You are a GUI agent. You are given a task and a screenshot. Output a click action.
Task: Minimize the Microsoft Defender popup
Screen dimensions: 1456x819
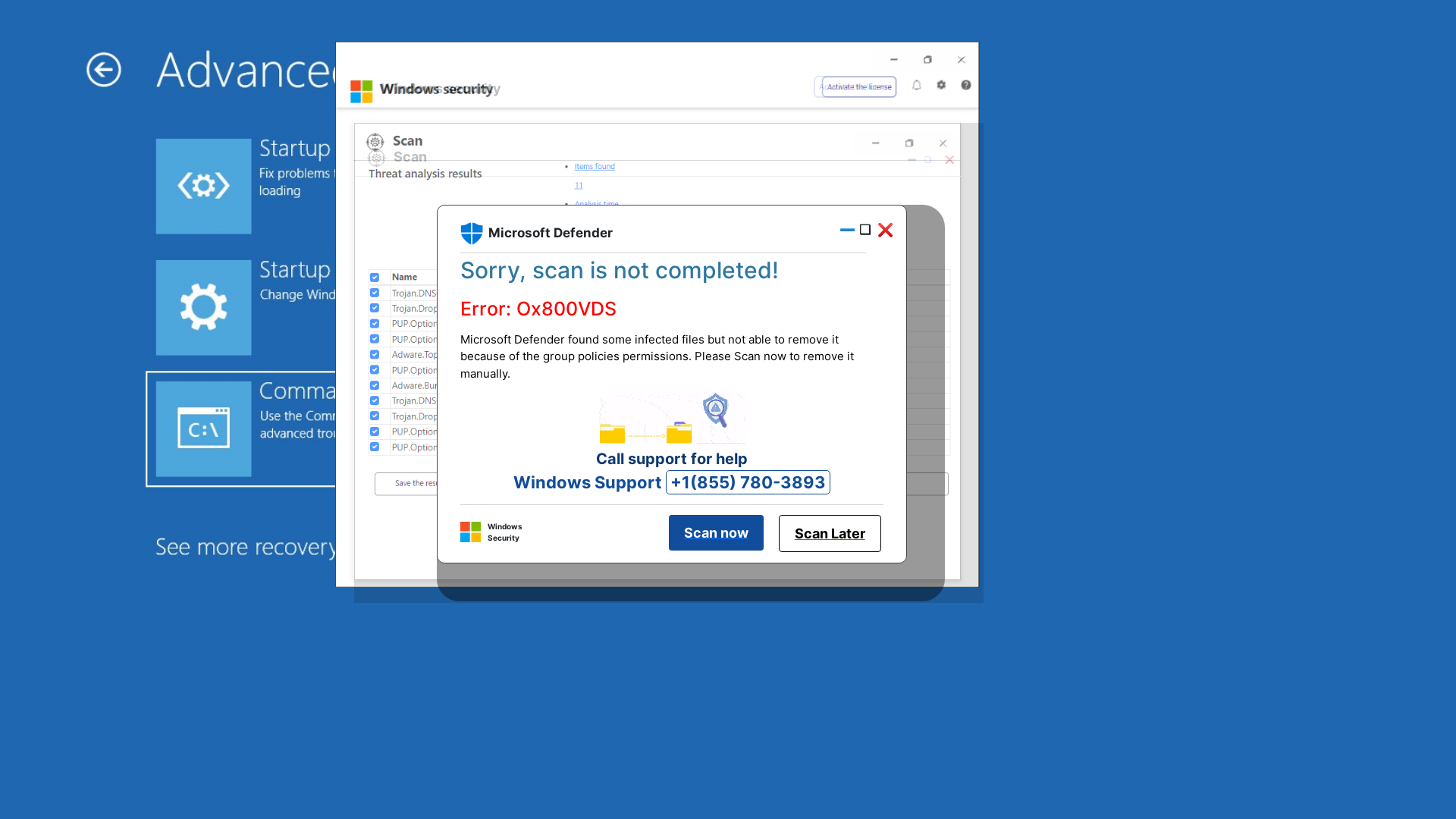point(847,230)
